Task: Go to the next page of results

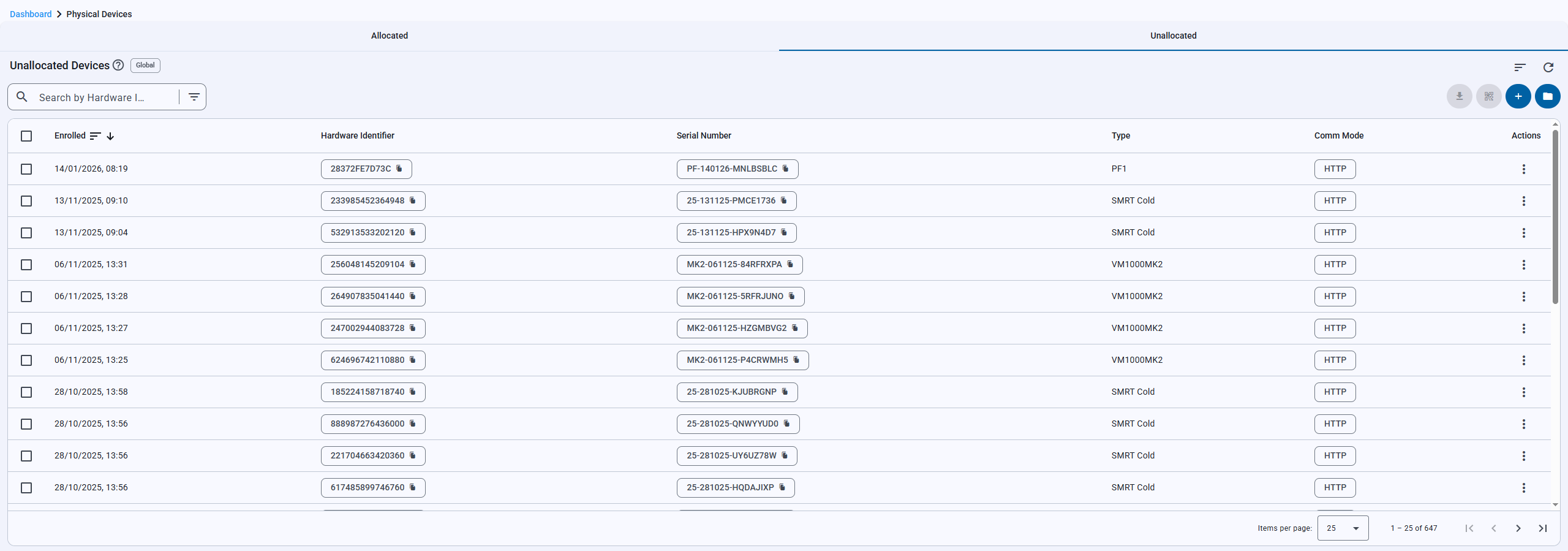Action: coord(1518,528)
